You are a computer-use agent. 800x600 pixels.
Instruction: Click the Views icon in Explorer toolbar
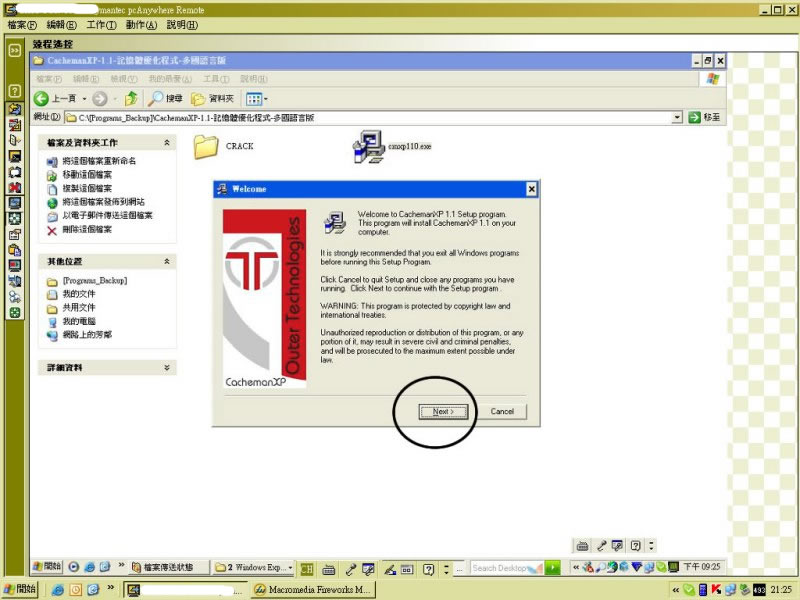(254, 98)
